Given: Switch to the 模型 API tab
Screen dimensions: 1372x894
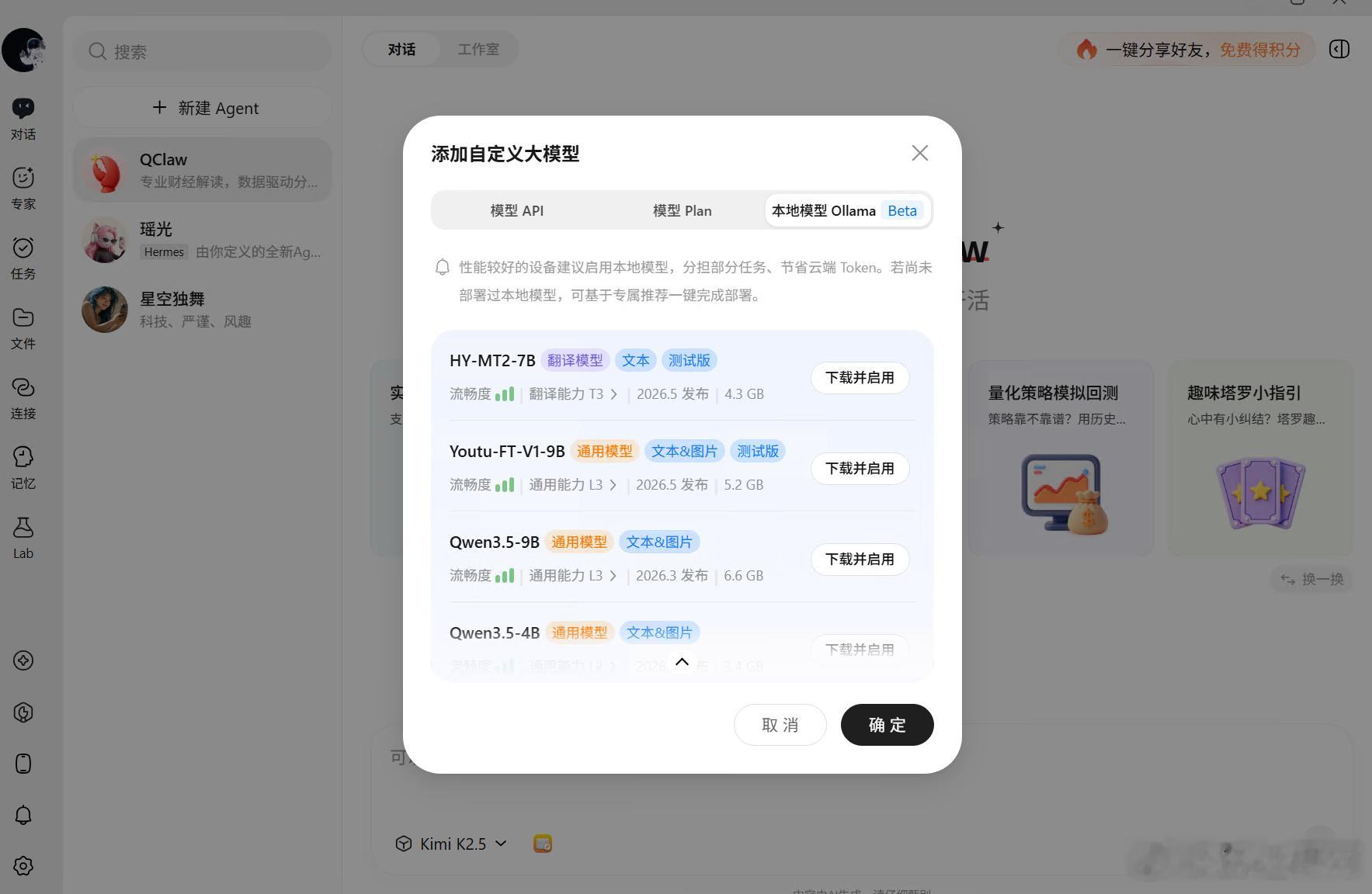Looking at the screenshot, I should (516, 210).
